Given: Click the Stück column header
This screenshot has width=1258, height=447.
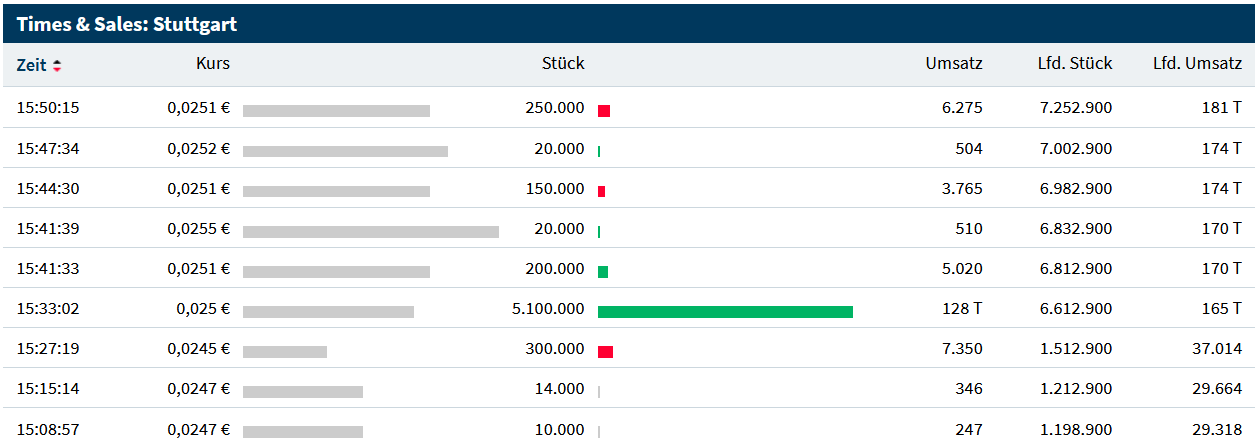Looking at the screenshot, I should tap(563, 64).
